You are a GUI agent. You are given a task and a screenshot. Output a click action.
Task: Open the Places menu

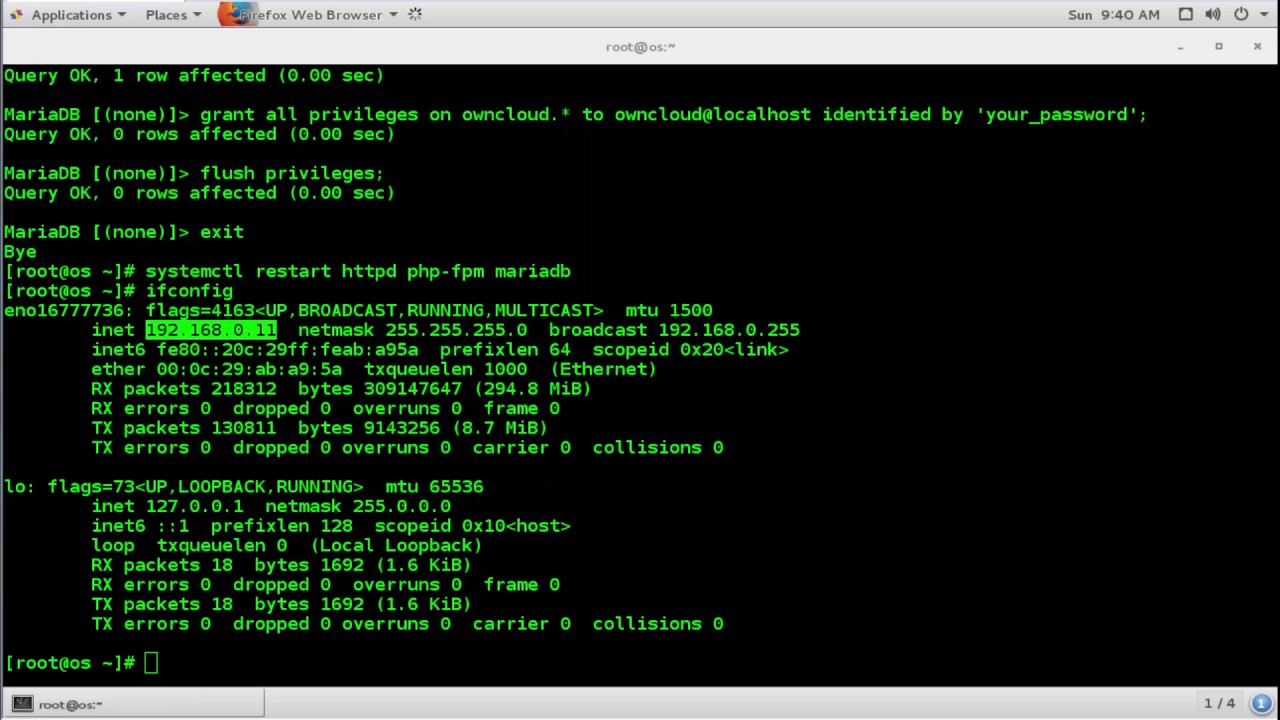(x=172, y=14)
